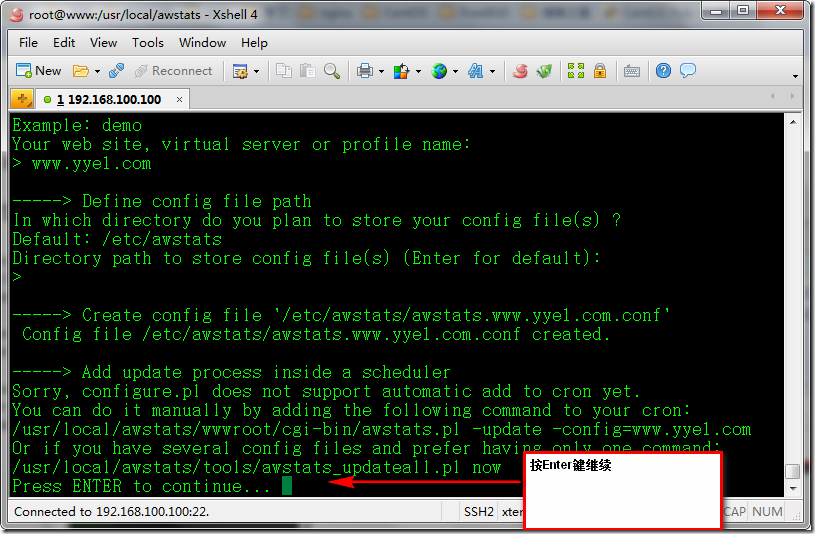Toggle the Full Screen icon

click(576, 70)
